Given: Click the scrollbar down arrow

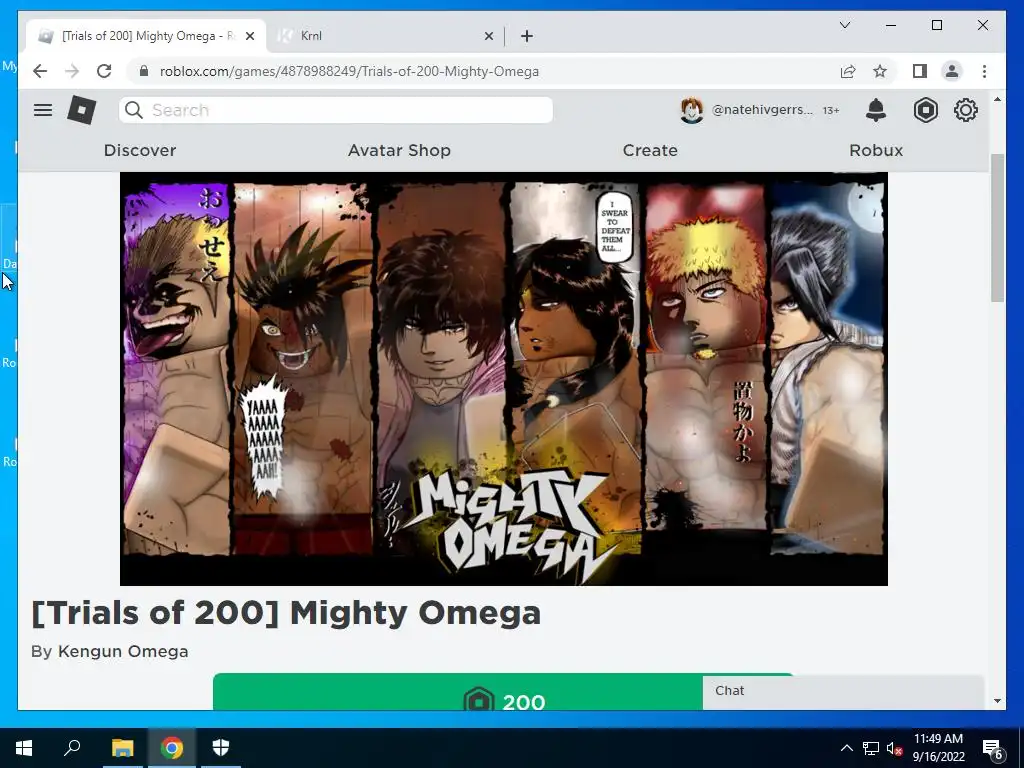Looking at the screenshot, I should 997,701.
